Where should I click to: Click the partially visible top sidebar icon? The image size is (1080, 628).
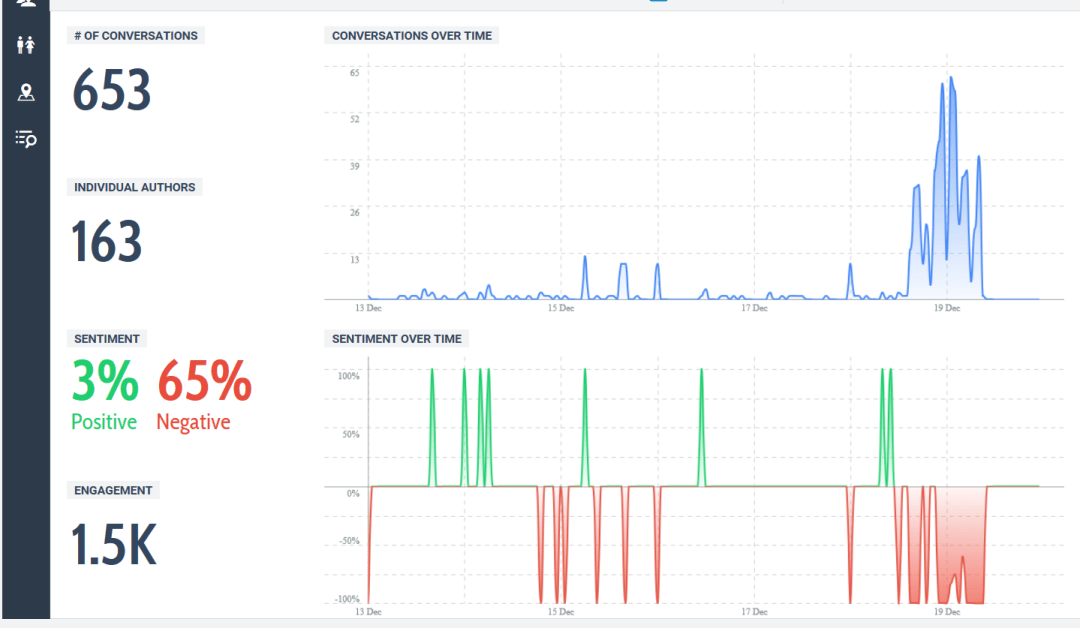click(26, 4)
